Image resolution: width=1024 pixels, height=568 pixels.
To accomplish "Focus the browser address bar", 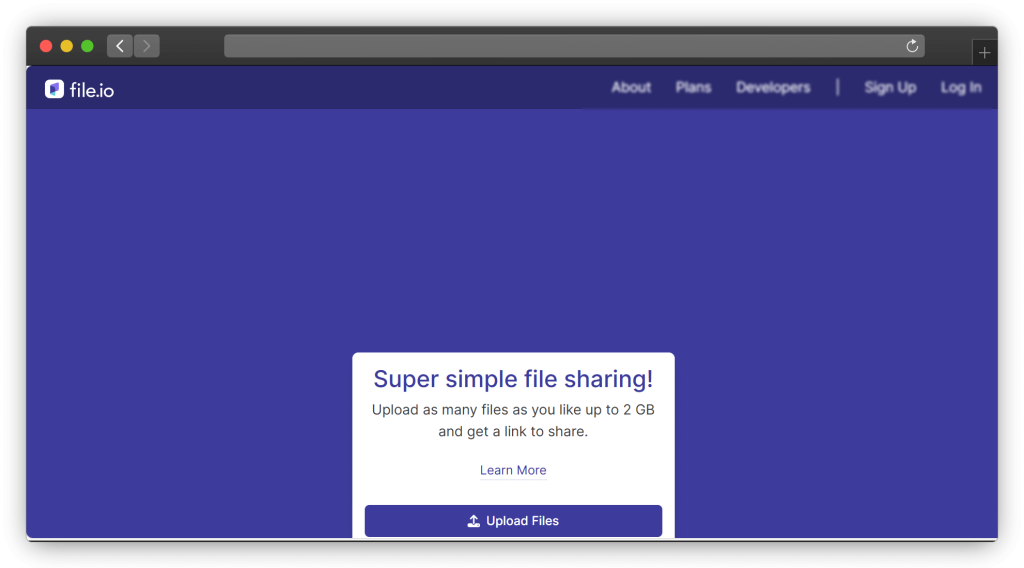I will click(560, 46).
